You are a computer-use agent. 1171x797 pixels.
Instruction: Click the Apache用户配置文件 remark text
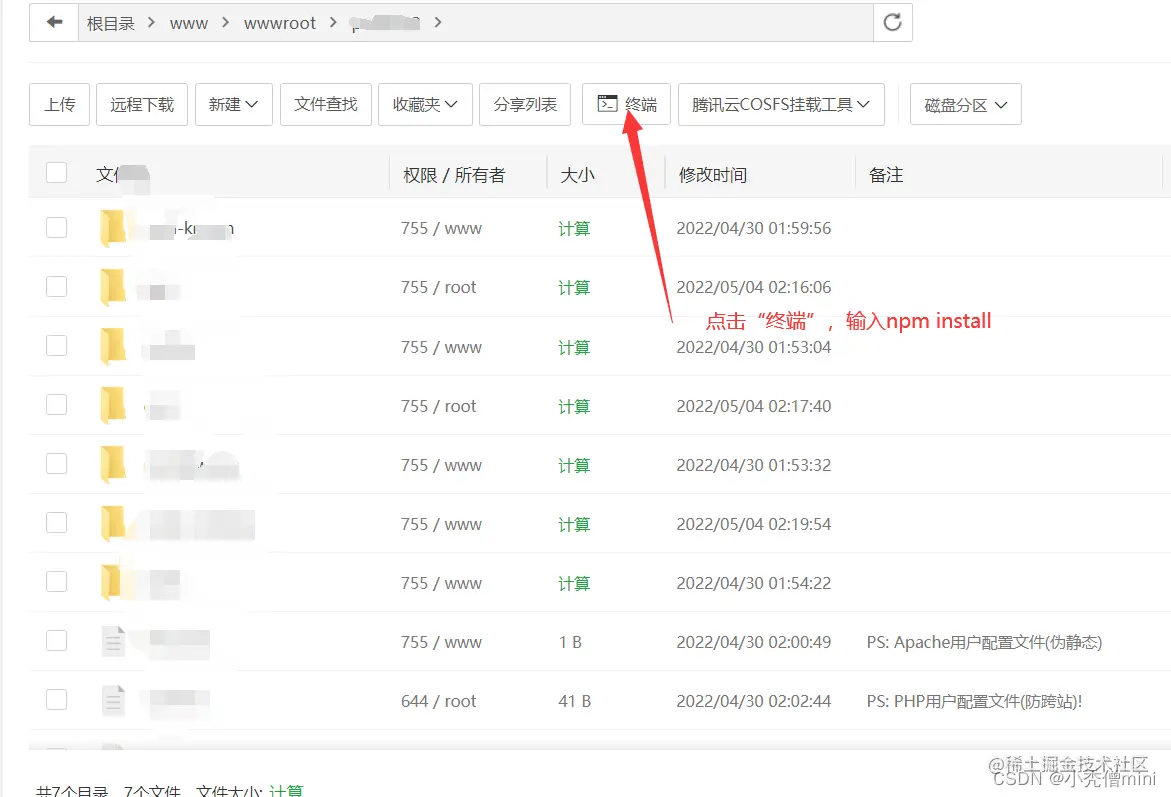pos(984,642)
